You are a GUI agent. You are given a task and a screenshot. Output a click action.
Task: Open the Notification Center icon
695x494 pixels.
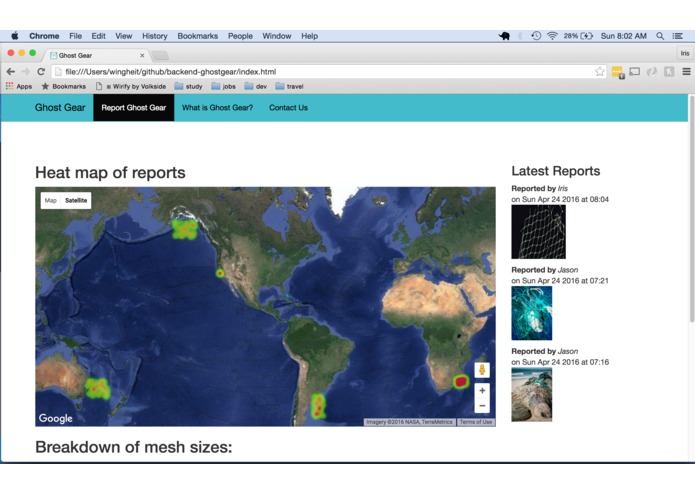(x=677, y=36)
